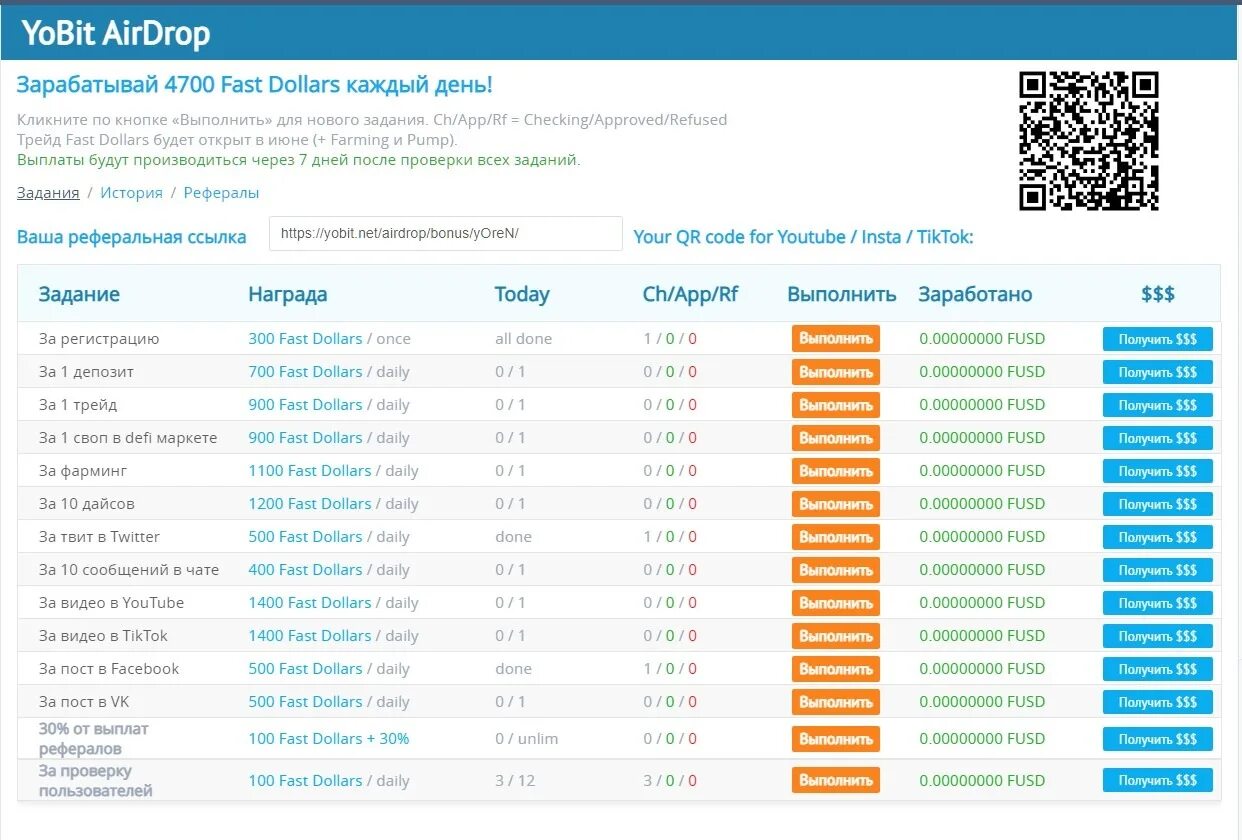
Task: Click the Задание column header
Action: 79,294
